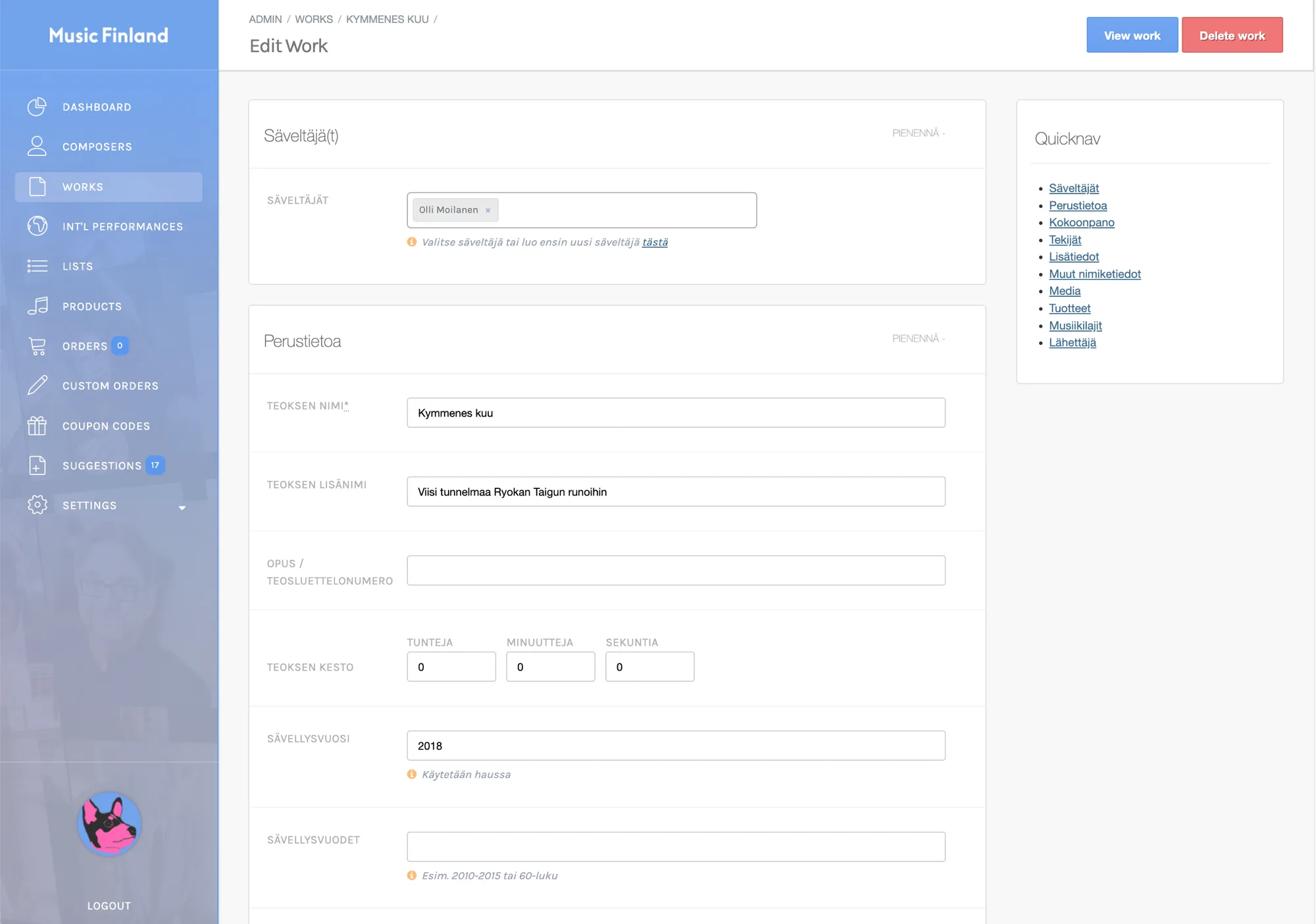Remove Olli Moilanen tag with x
Viewport: 1316px width, 924px height.
point(488,211)
